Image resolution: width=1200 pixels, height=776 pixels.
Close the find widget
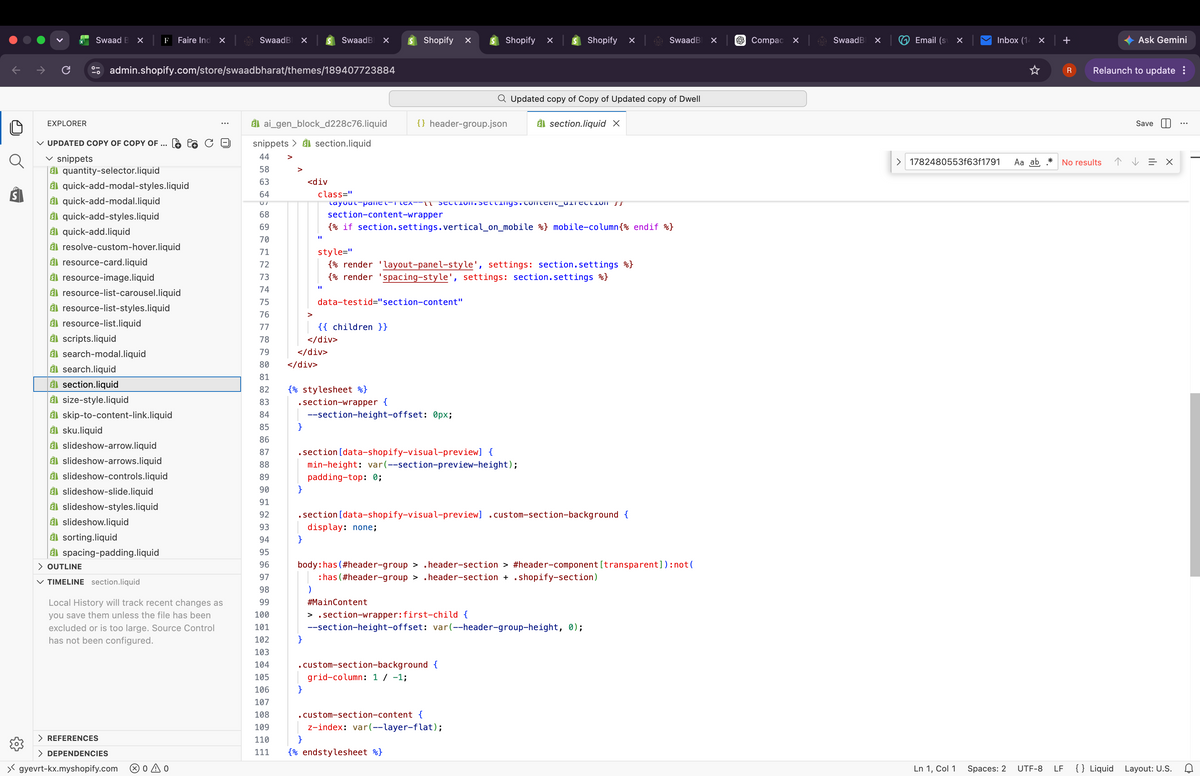pos(1169,162)
